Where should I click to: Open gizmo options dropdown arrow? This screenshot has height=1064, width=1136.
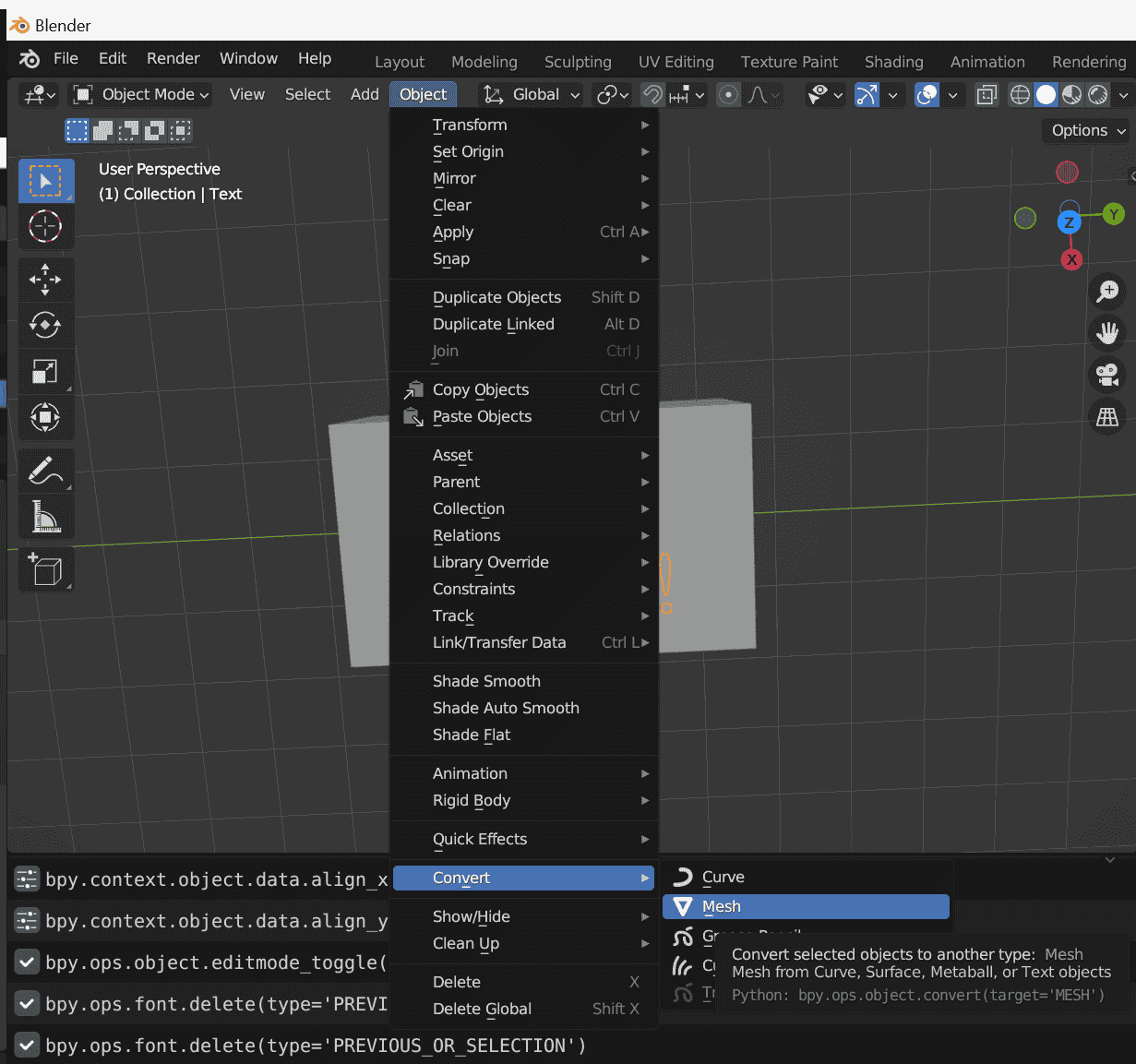click(x=892, y=94)
